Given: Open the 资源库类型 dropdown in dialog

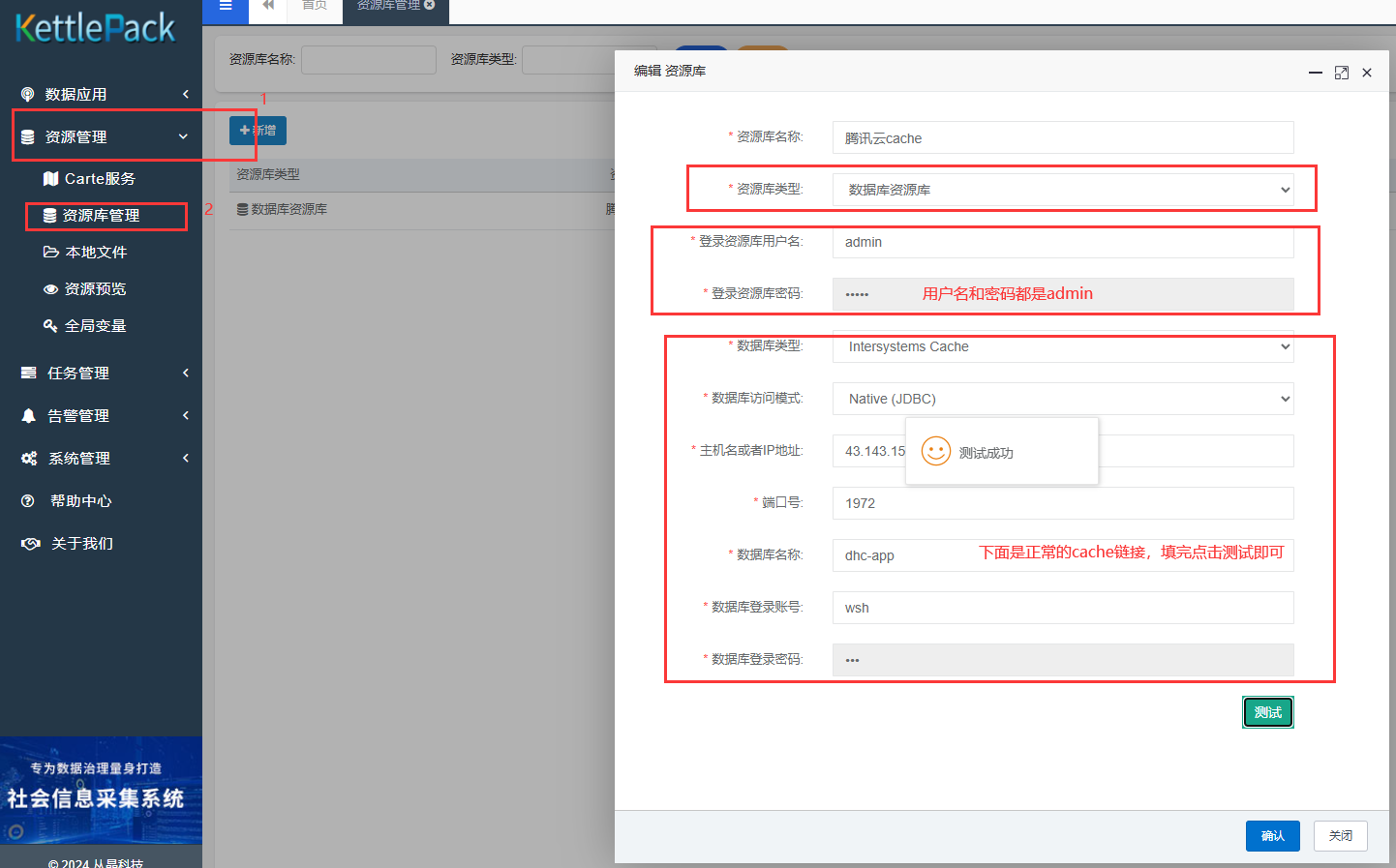Looking at the screenshot, I should coord(1062,190).
